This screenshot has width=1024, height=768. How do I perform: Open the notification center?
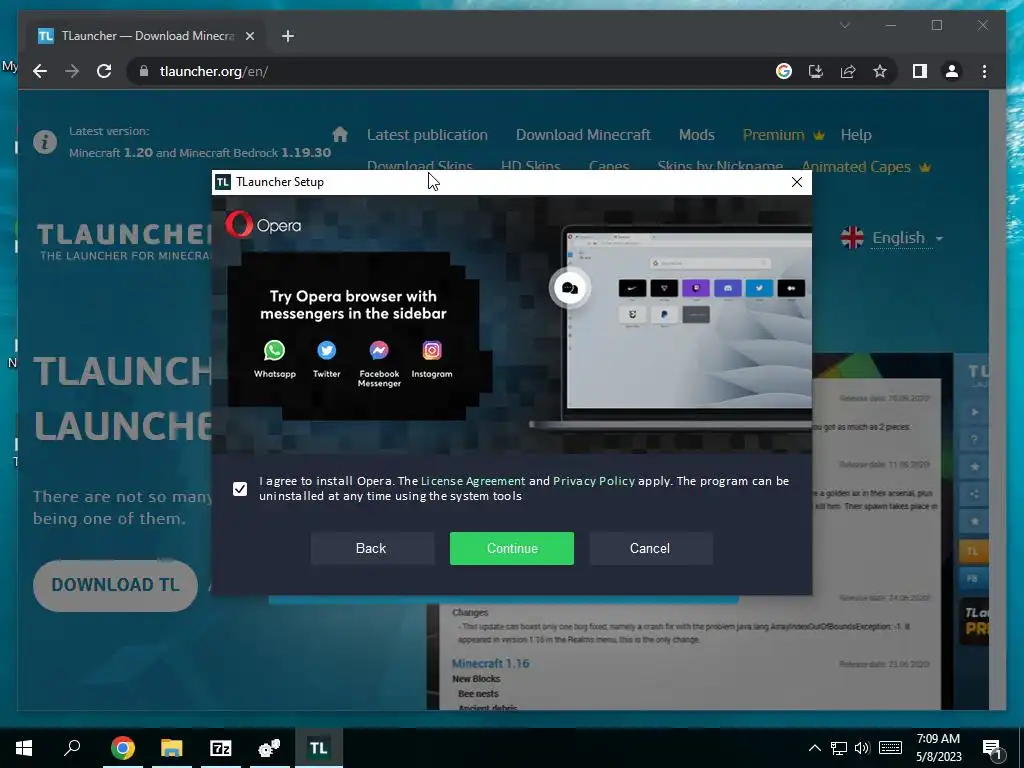coord(993,748)
